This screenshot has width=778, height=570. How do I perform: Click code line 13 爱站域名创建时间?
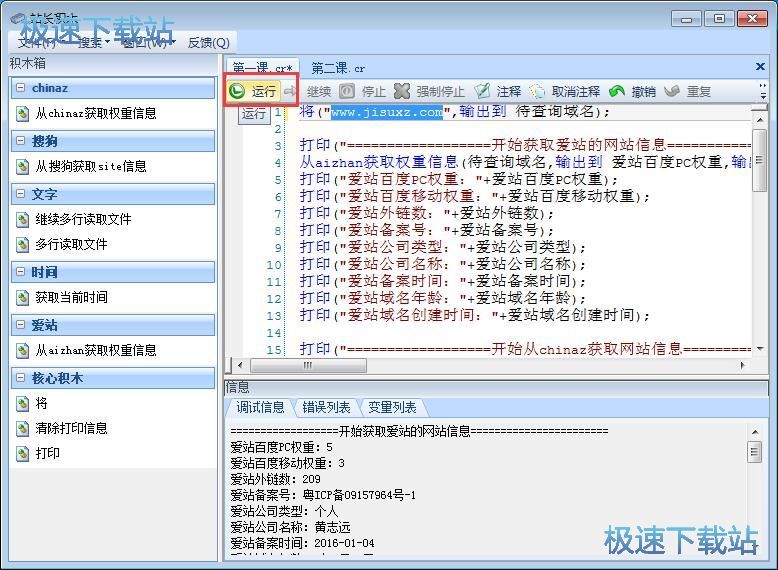click(x=475, y=315)
